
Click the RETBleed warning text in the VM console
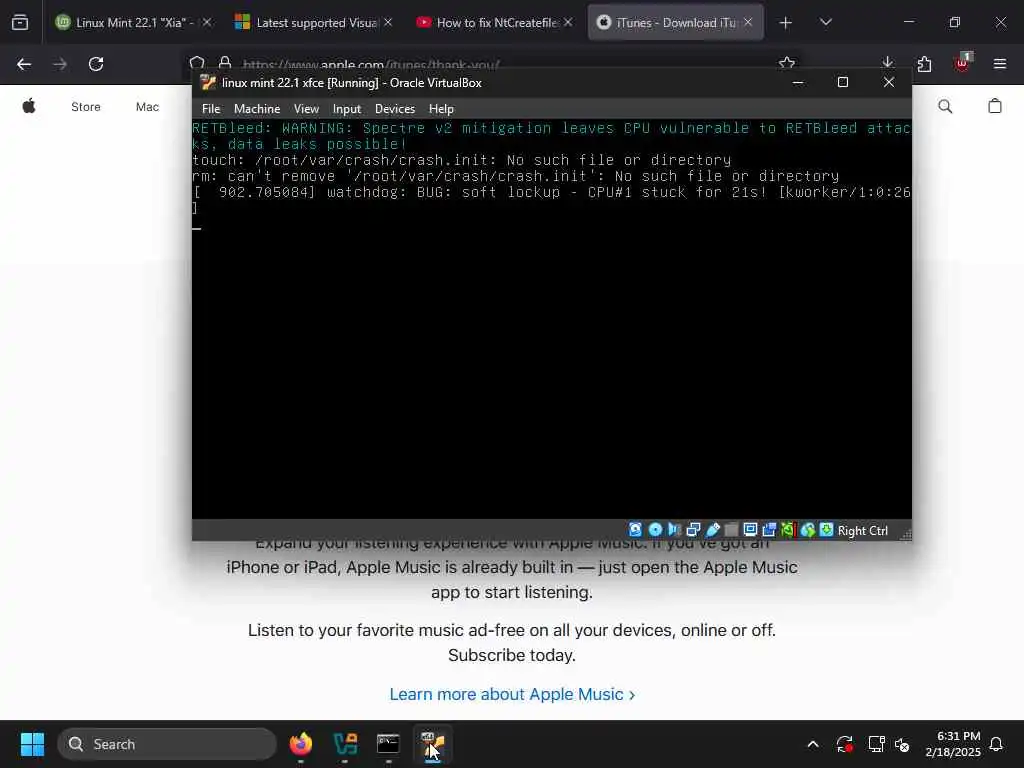coord(552,136)
